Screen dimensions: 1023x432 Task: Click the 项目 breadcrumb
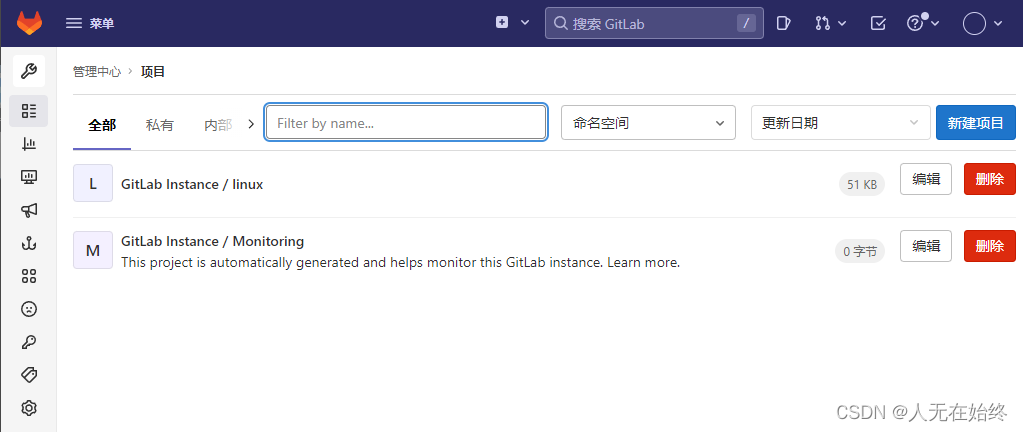(153, 72)
